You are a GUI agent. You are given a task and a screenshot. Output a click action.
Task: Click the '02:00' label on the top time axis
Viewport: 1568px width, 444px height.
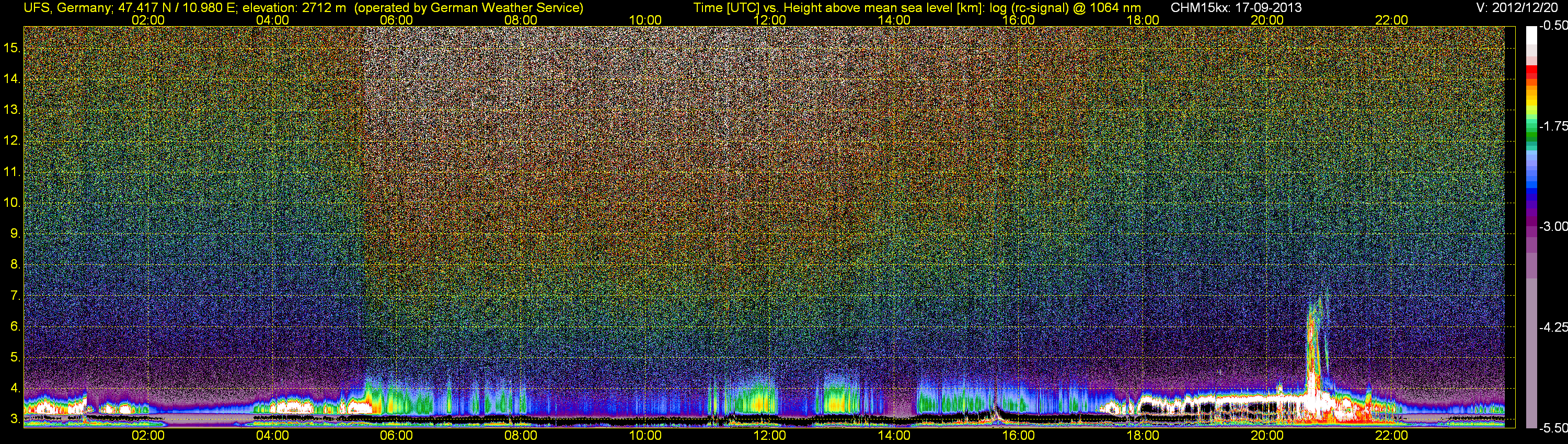coord(148,20)
